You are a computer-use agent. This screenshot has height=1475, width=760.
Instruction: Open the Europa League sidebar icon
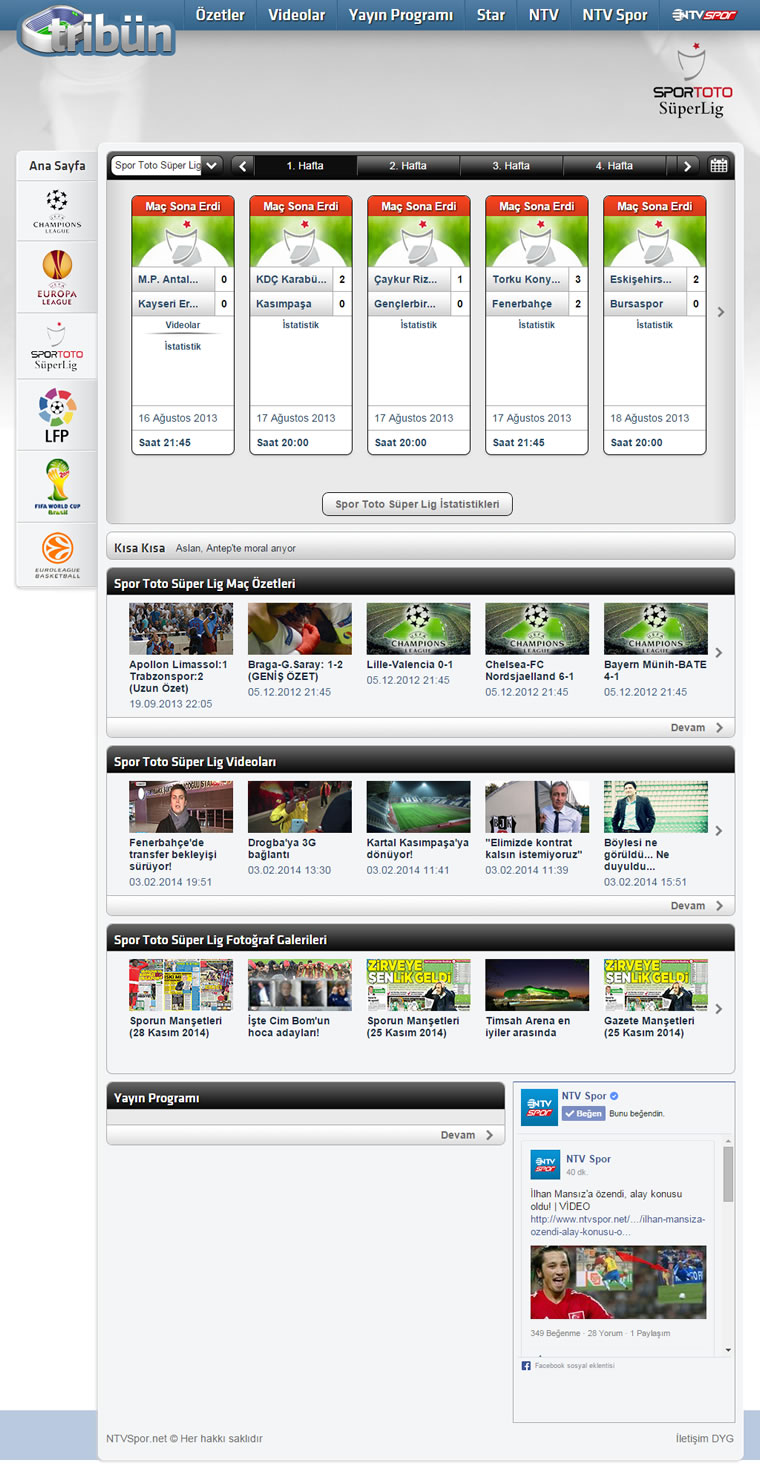coord(57,277)
